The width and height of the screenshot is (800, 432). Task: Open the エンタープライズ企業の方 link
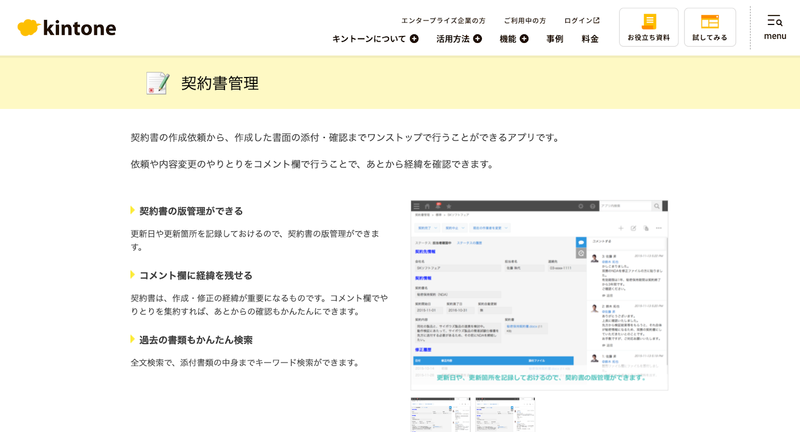[443, 21]
